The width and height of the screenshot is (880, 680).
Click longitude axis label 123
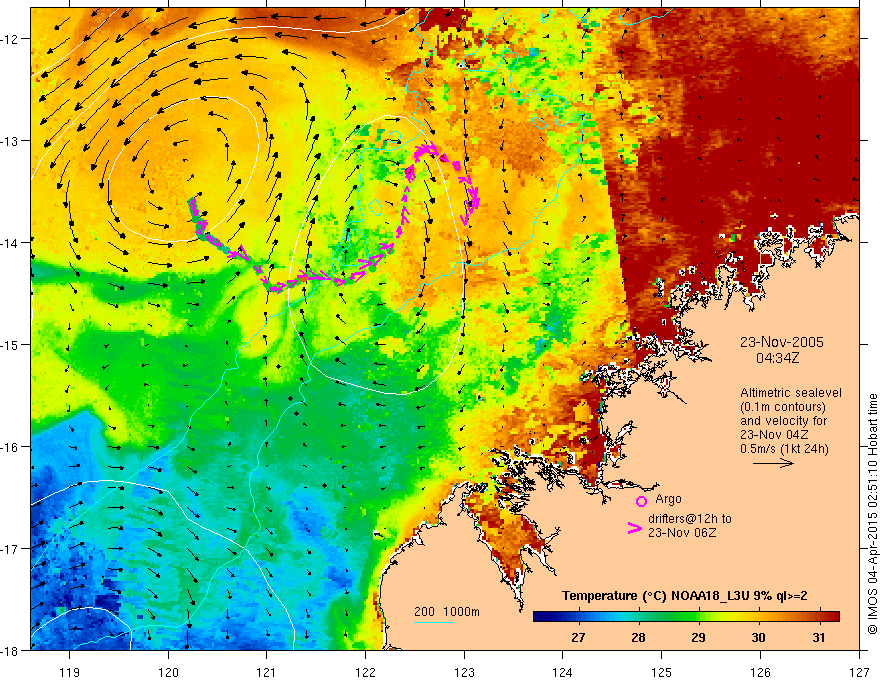[x=464, y=672]
